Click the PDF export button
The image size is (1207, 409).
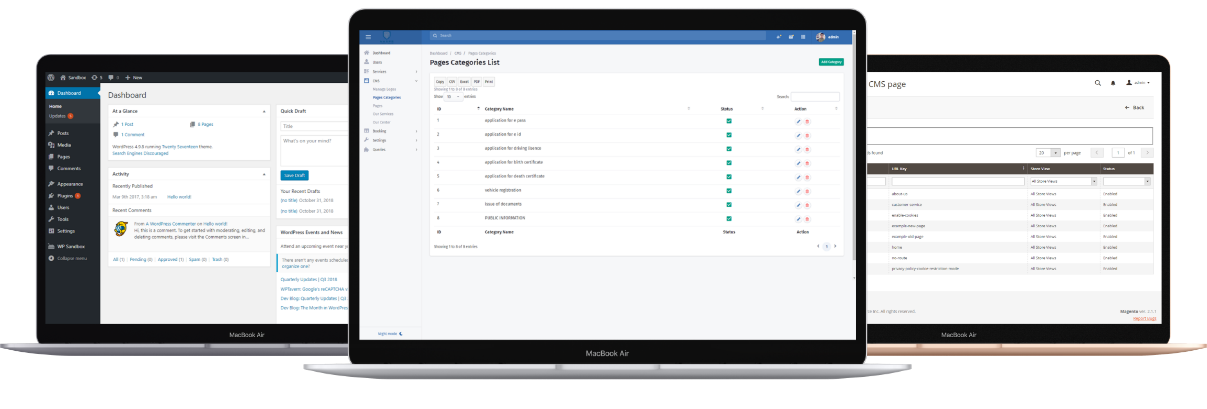coord(477,82)
